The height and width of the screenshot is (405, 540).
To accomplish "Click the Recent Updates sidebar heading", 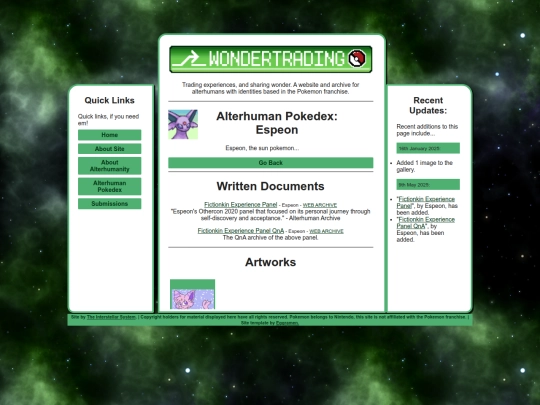I will (428, 105).
